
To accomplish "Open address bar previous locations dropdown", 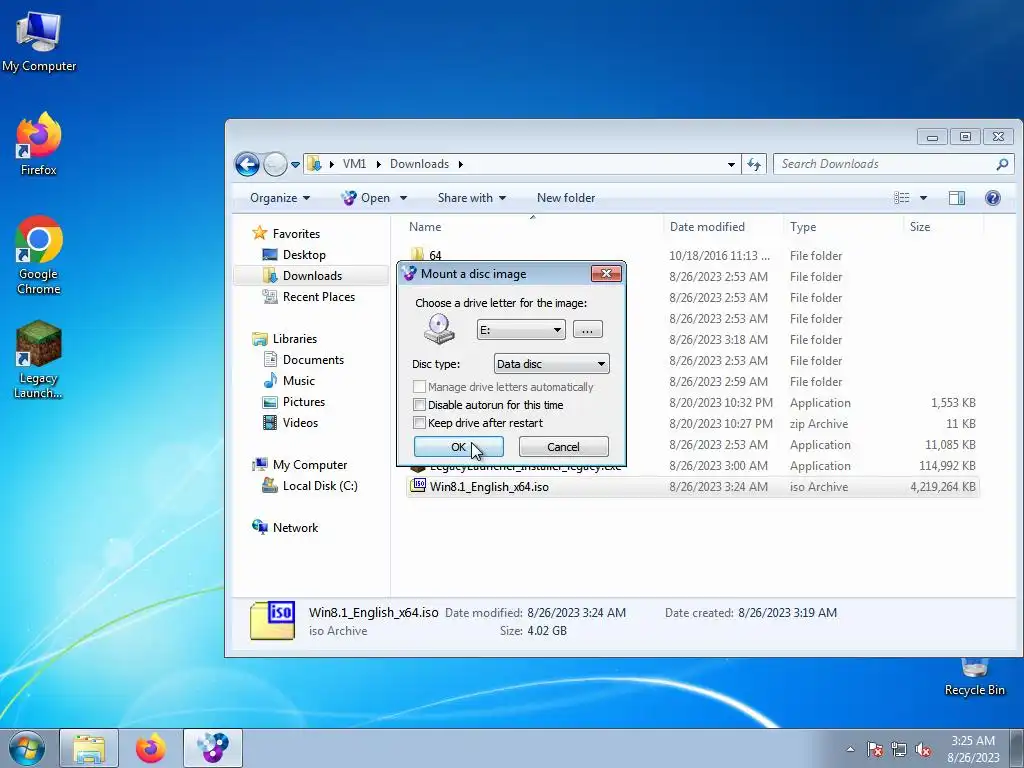I will 731,165.
